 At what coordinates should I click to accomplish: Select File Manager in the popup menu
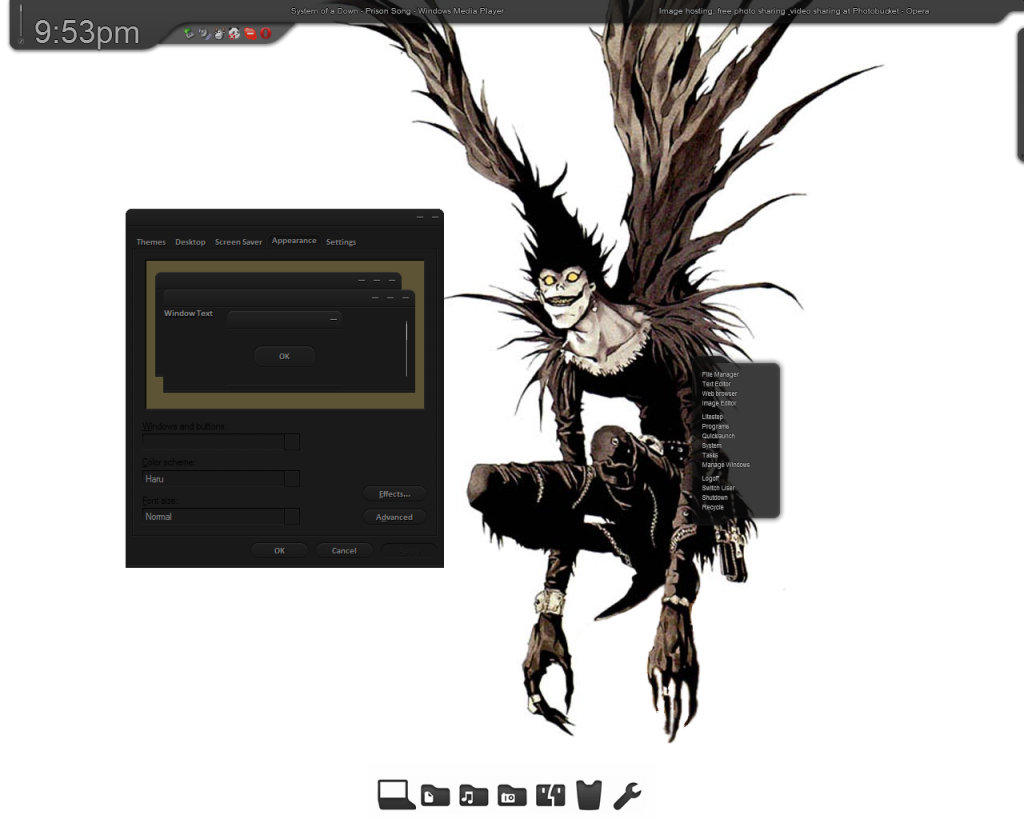coord(719,373)
